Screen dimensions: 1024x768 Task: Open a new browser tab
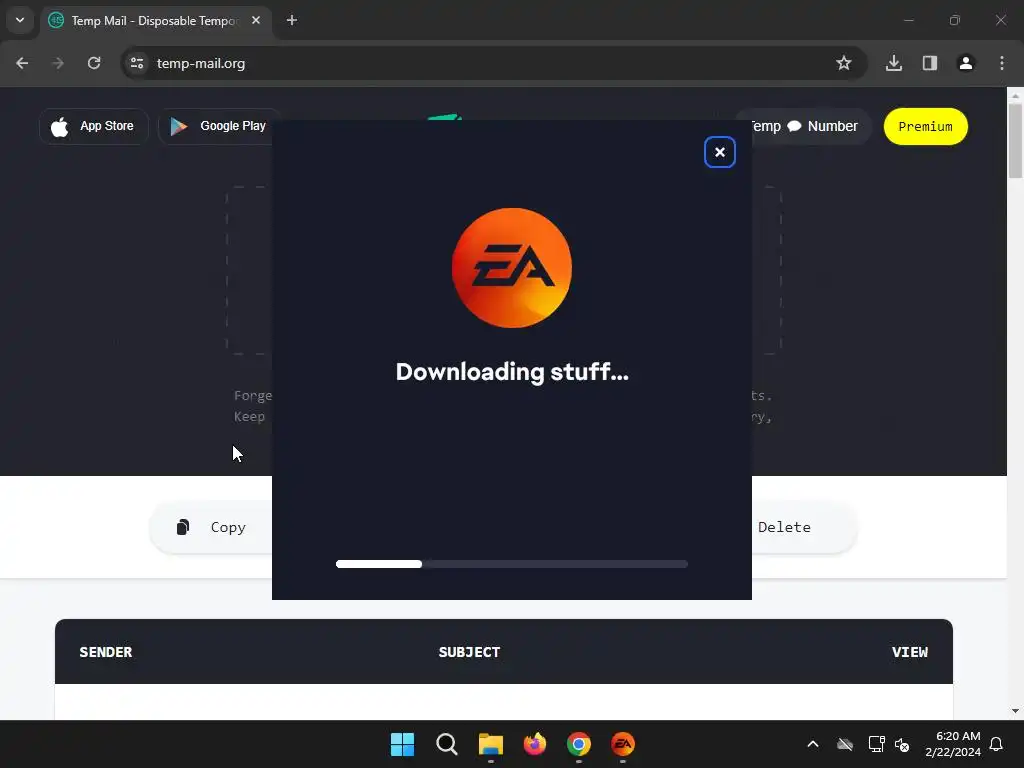tap(292, 21)
